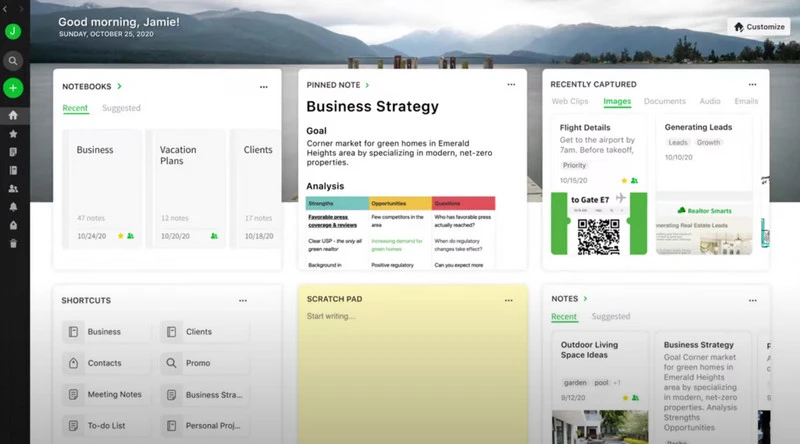Click star icon on Flight Details card
The image size is (800, 444).
pos(624,181)
